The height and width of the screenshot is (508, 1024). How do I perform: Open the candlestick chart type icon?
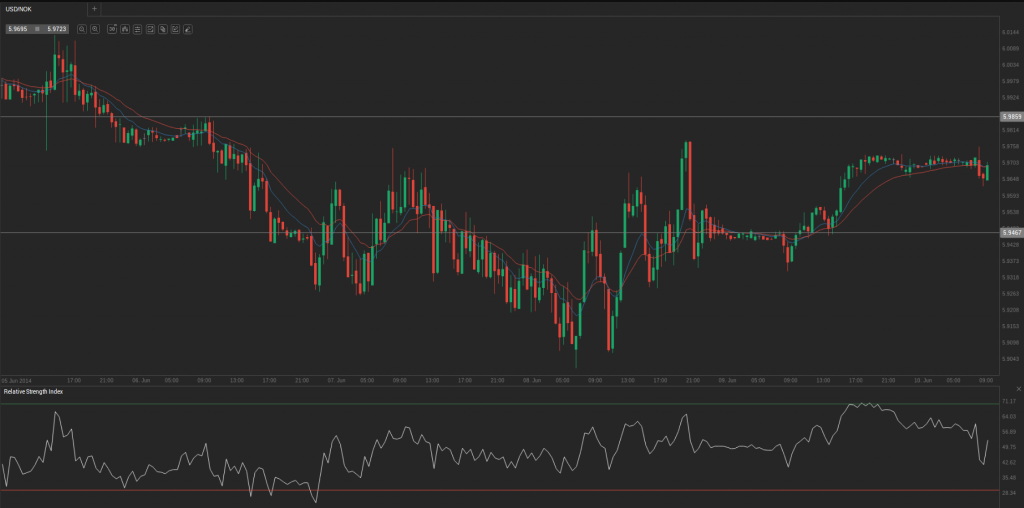[x=125, y=29]
